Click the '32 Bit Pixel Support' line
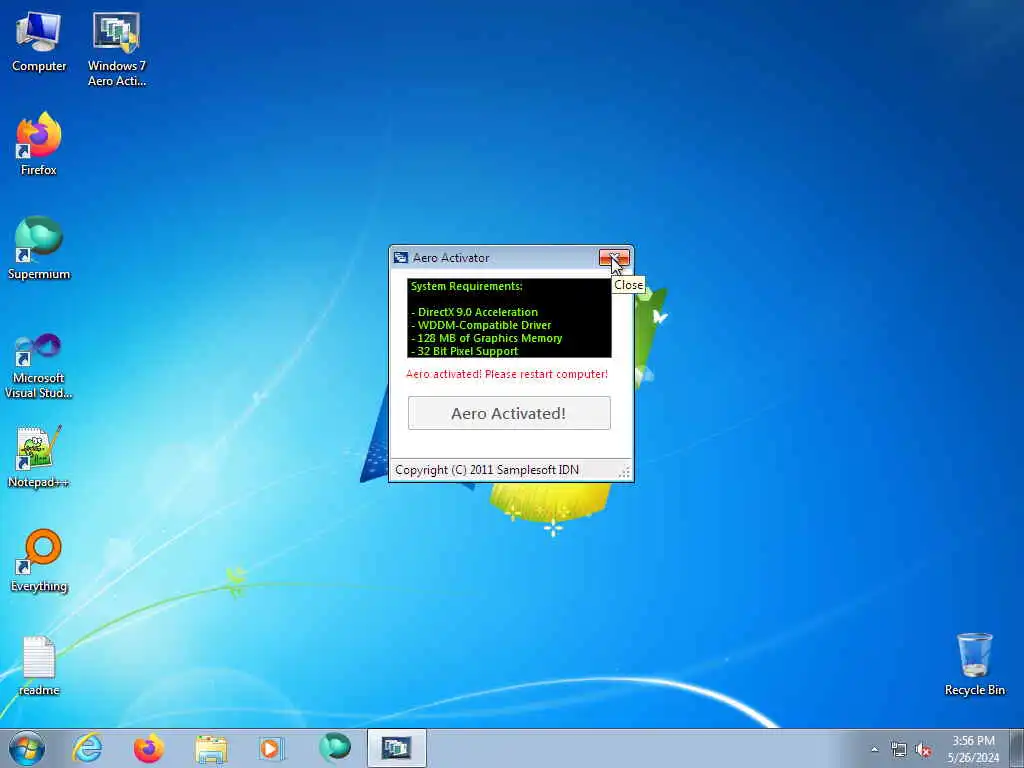Viewport: 1024px width, 768px height. pos(464,351)
